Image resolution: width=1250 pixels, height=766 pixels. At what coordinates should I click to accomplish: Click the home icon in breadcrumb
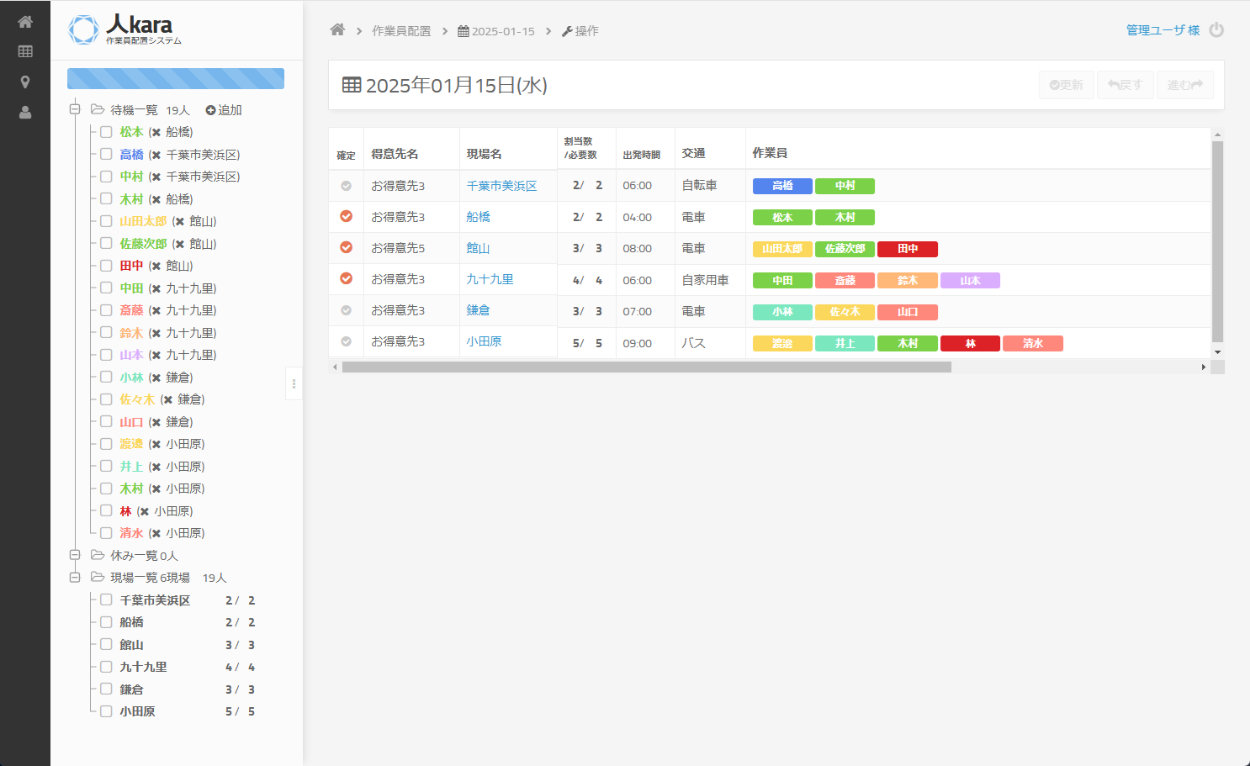(338, 30)
